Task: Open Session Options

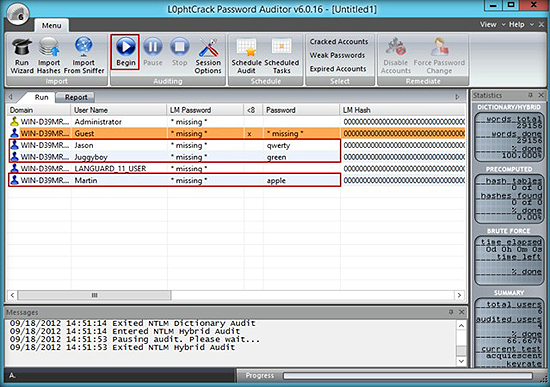Action: coord(208,56)
